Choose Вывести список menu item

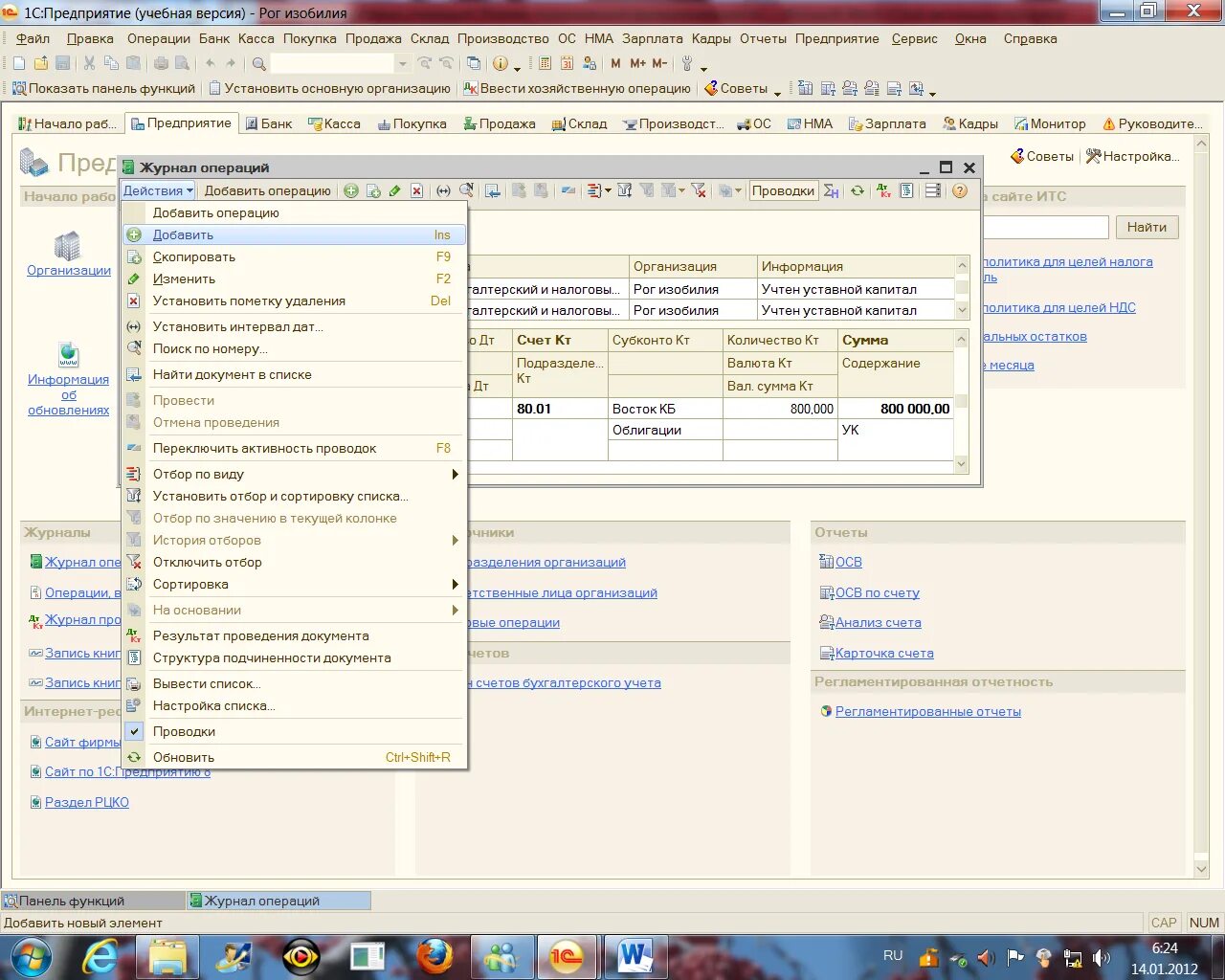coord(295,683)
